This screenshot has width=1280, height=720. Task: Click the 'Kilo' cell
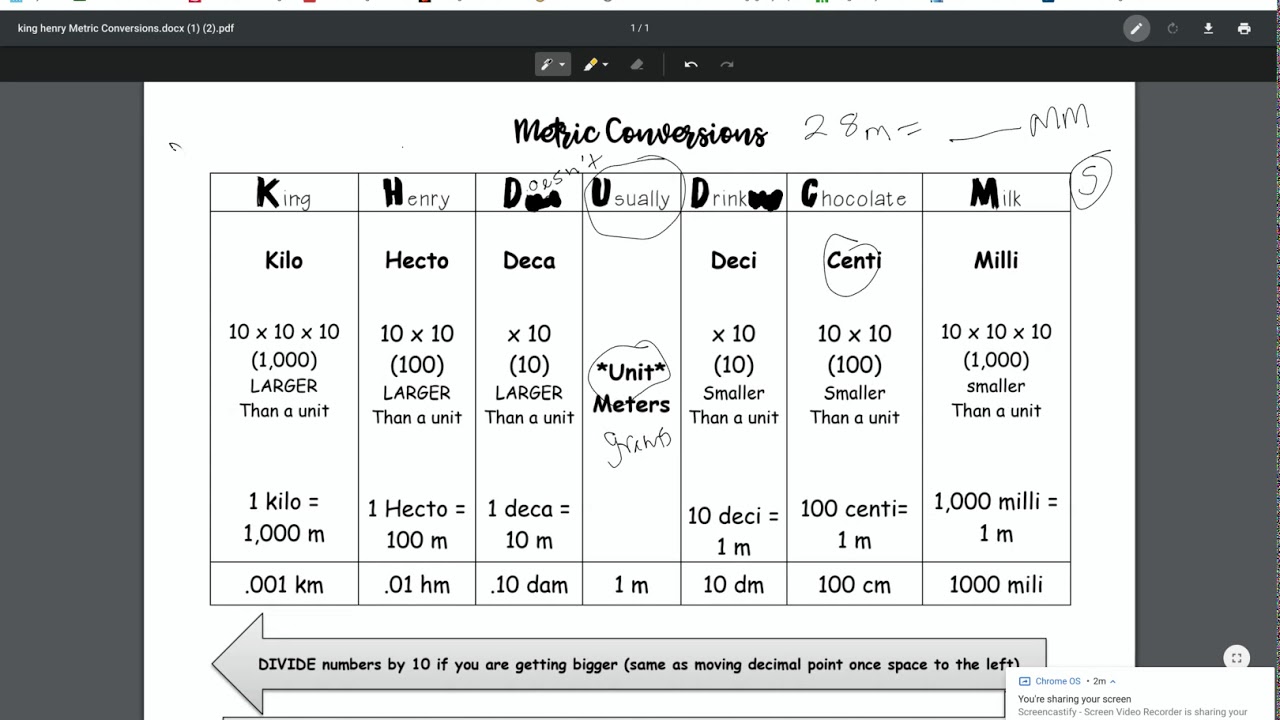pos(284,260)
